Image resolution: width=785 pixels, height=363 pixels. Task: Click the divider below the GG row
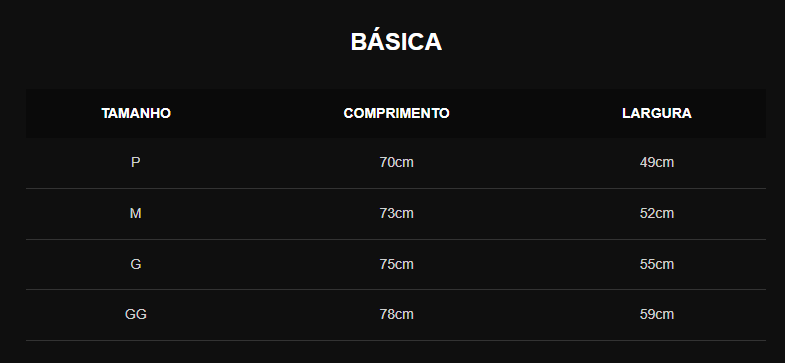(396, 340)
